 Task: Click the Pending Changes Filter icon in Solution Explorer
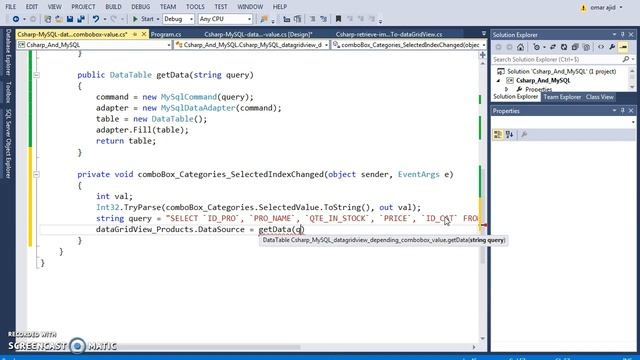click(x=536, y=47)
